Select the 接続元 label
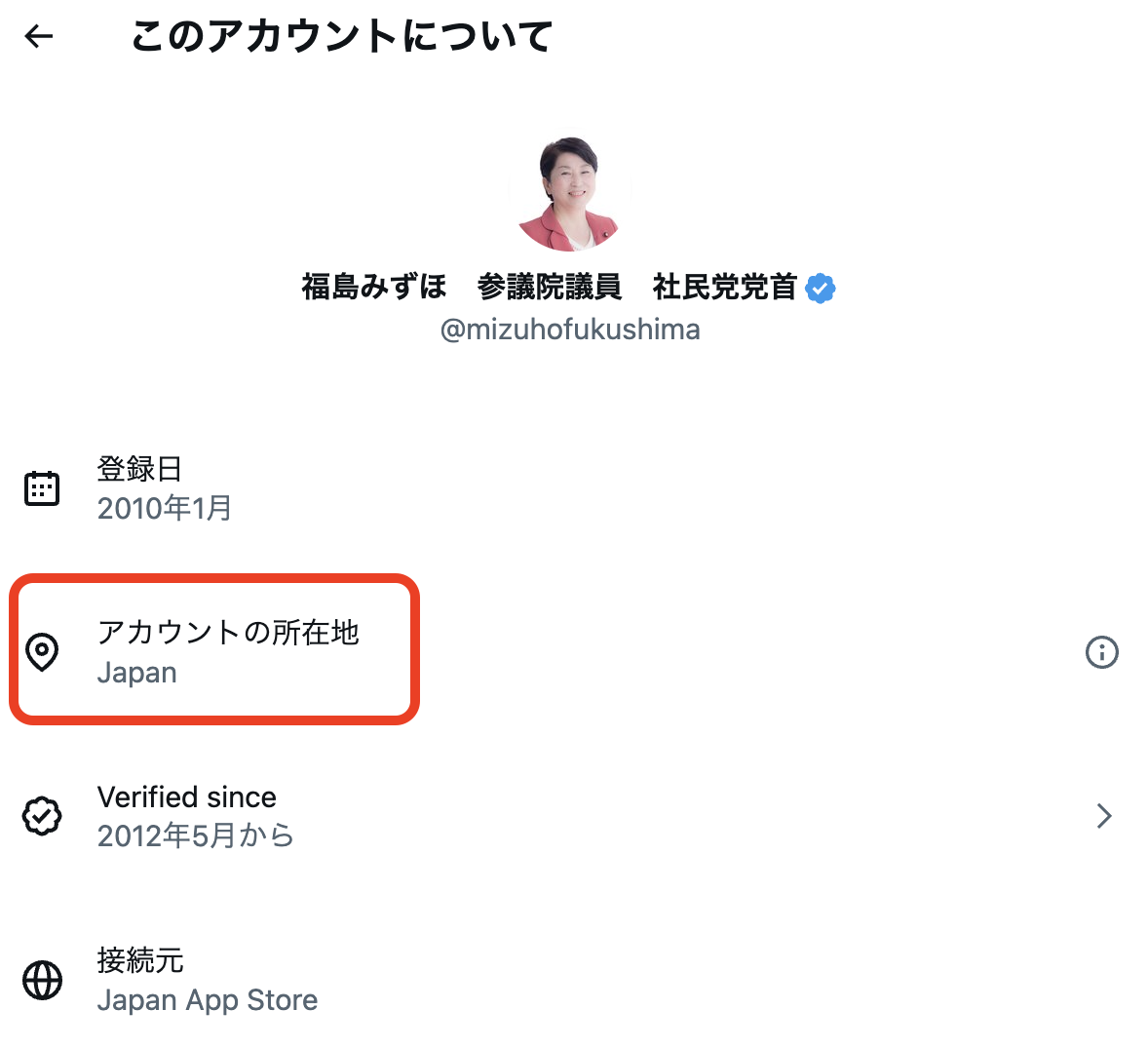 click(x=140, y=960)
